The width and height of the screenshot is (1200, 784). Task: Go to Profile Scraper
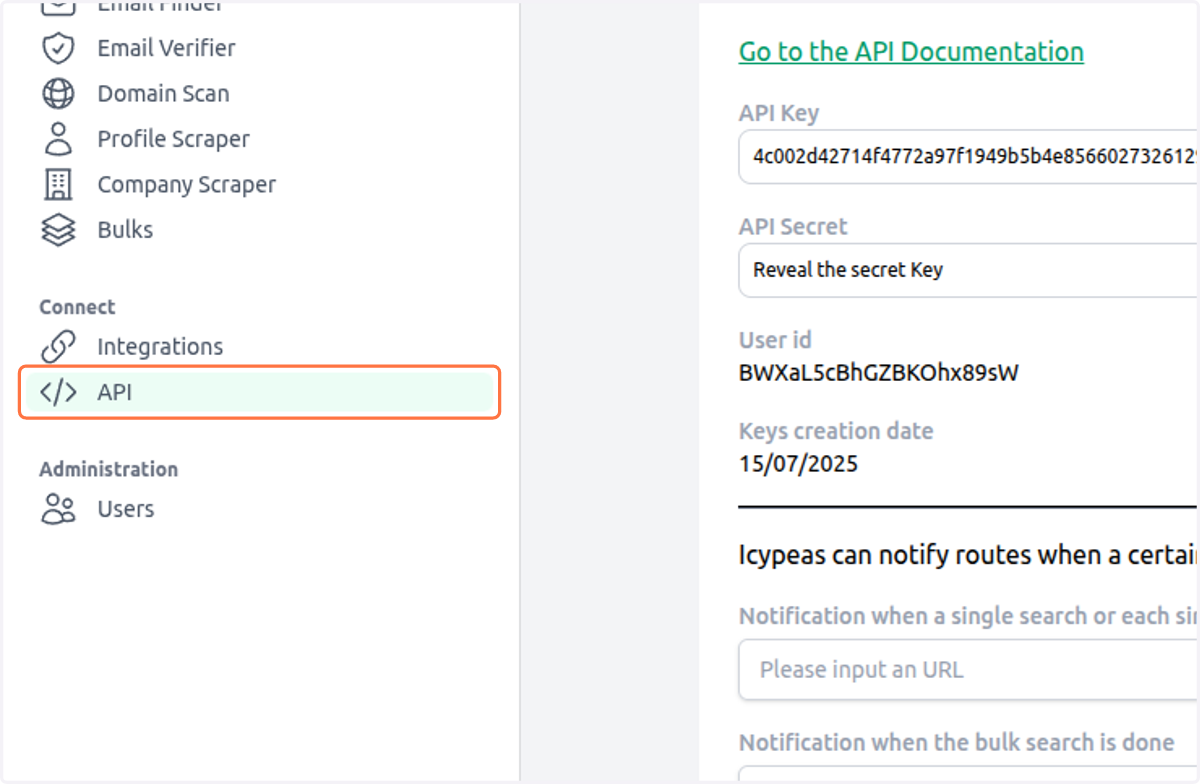[x=173, y=139]
